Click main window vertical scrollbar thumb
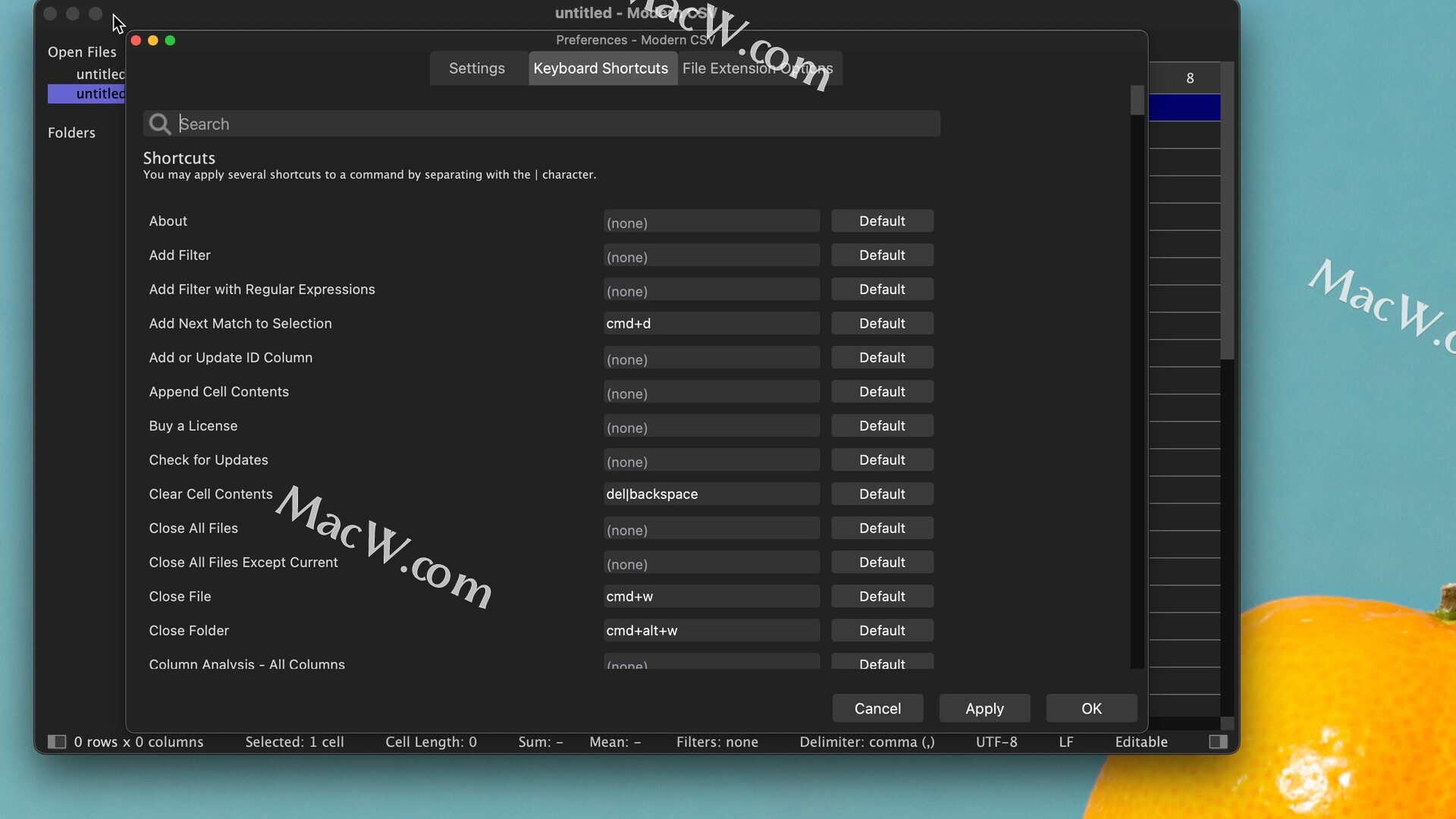Viewport: 1456px width, 819px height. click(1227, 211)
